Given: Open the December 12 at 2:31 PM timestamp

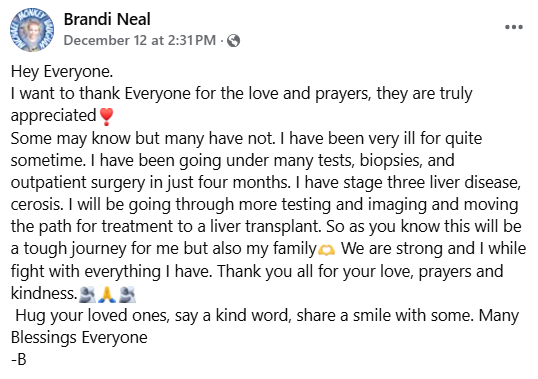Looking at the screenshot, I should point(140,40).
